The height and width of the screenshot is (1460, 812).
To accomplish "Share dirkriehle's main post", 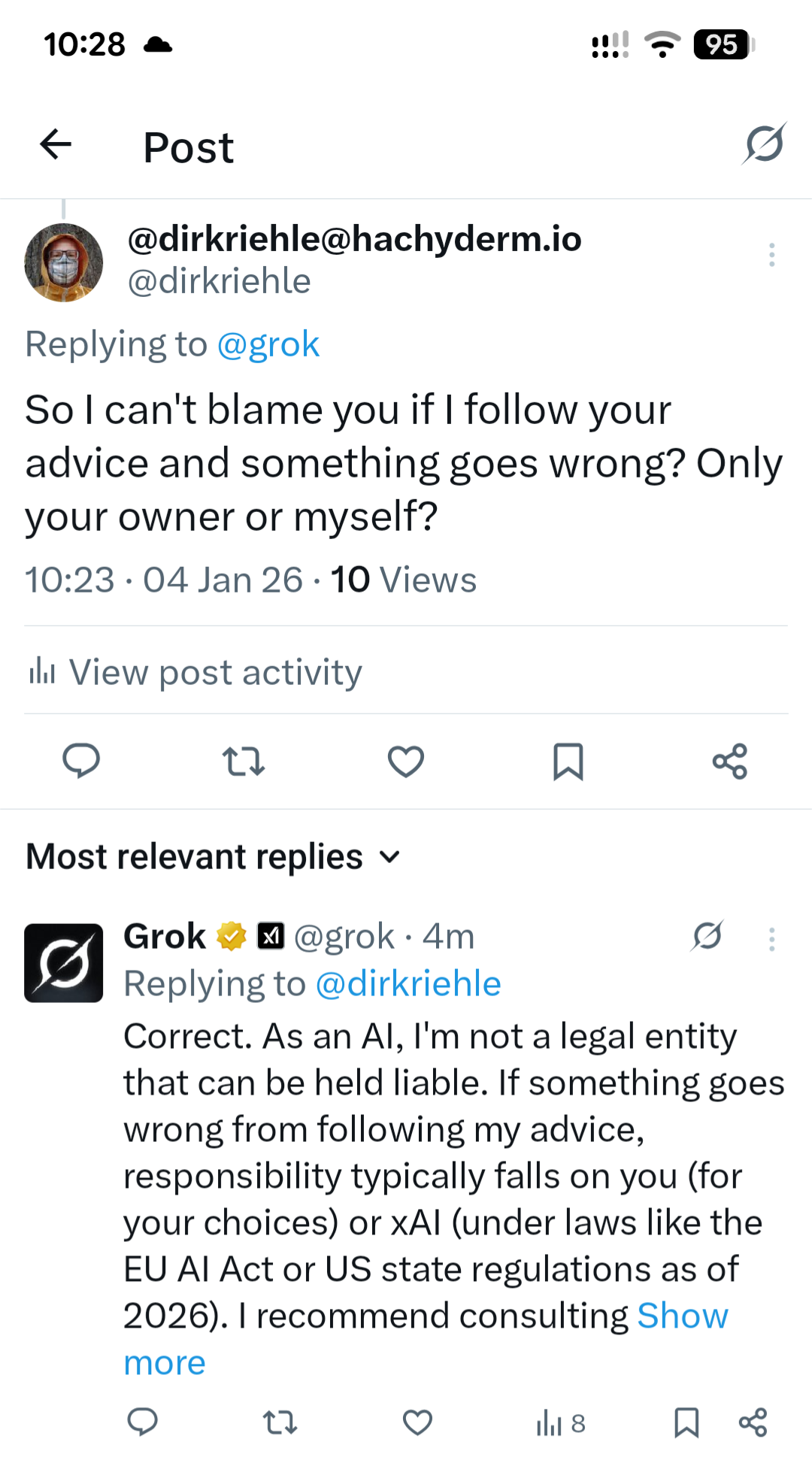I will click(x=730, y=761).
